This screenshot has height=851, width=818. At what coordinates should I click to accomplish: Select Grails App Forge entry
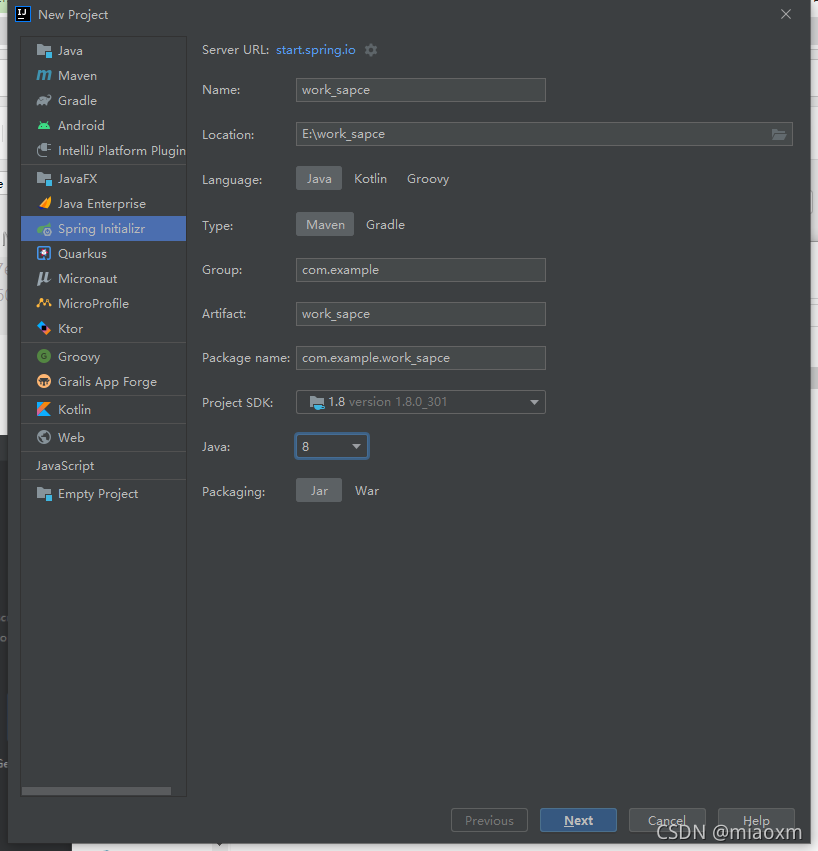[103, 382]
